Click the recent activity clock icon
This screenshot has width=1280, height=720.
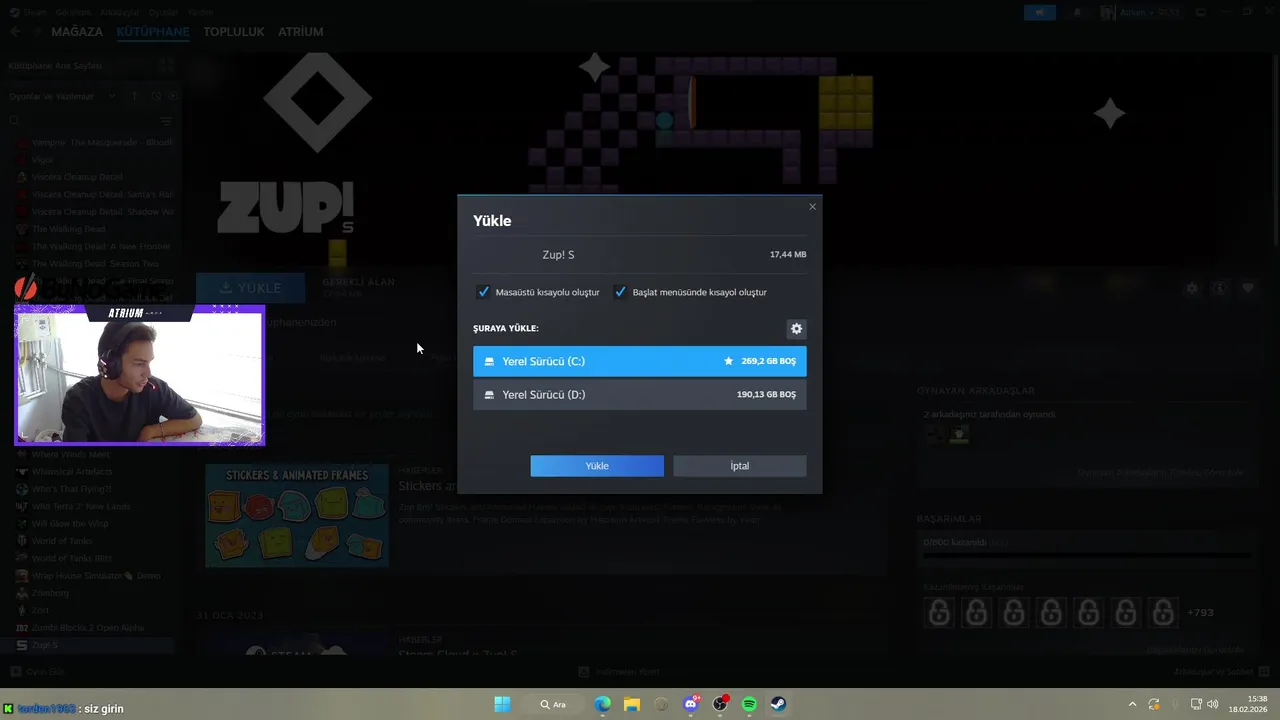[156, 96]
